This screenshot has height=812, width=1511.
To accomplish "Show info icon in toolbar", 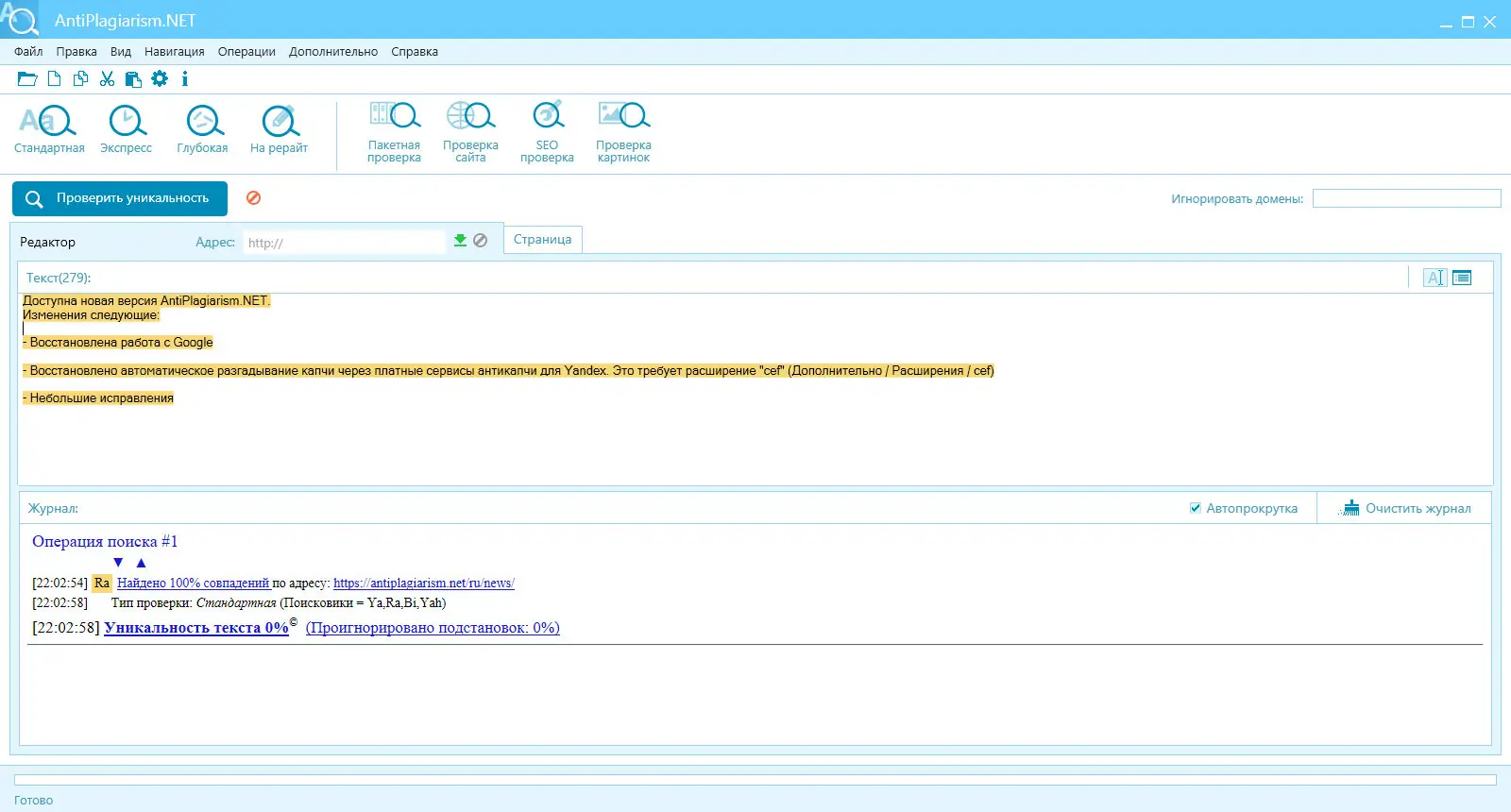I will pos(185,79).
